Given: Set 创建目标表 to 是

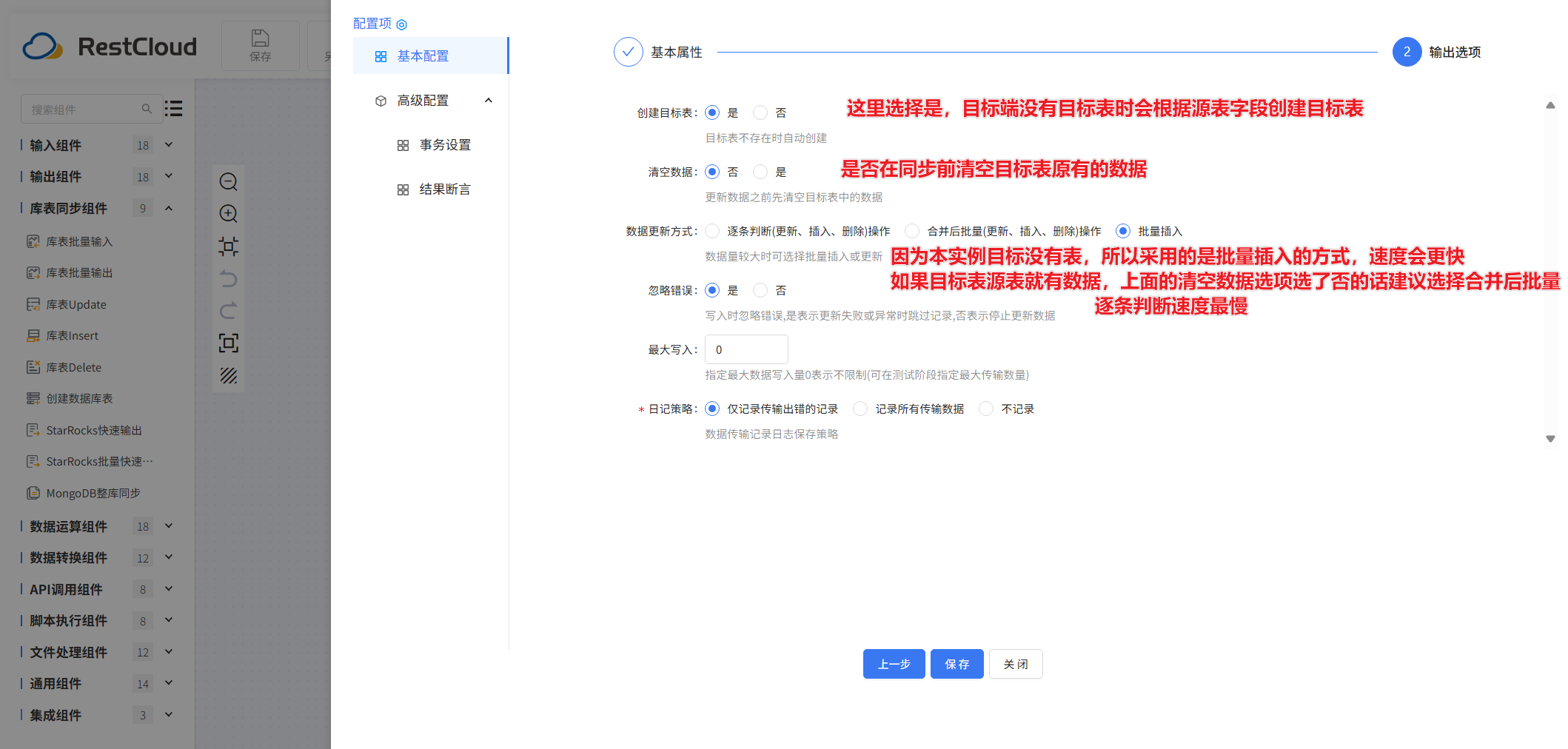Looking at the screenshot, I should point(712,112).
